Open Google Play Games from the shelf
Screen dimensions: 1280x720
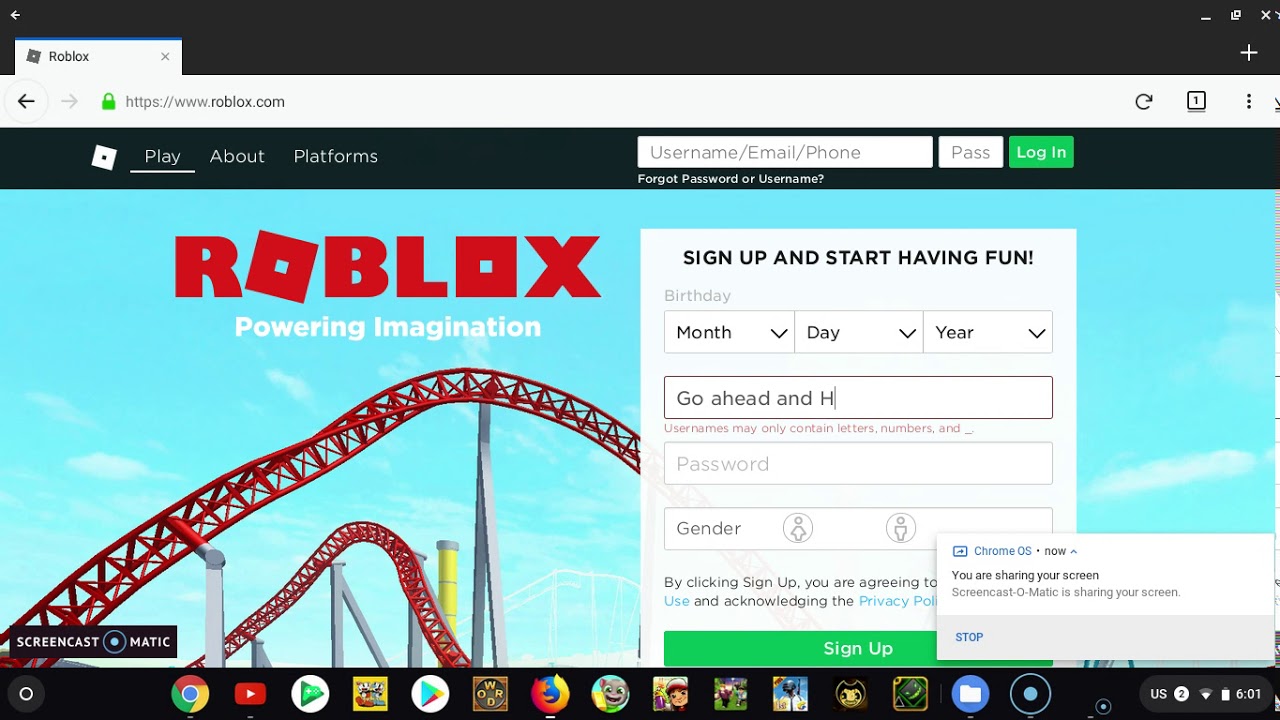tap(310, 694)
